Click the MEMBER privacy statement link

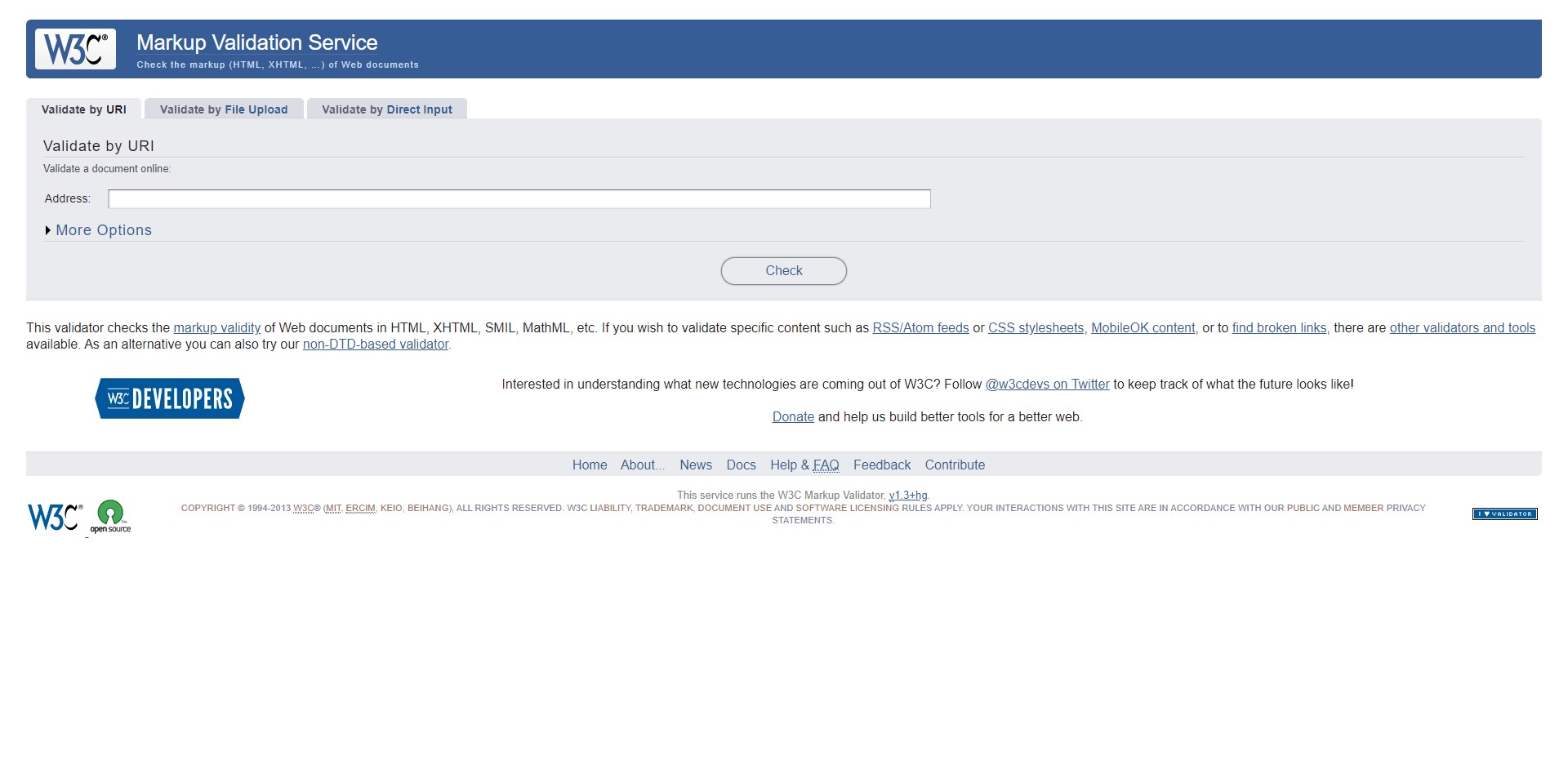coord(1364,509)
